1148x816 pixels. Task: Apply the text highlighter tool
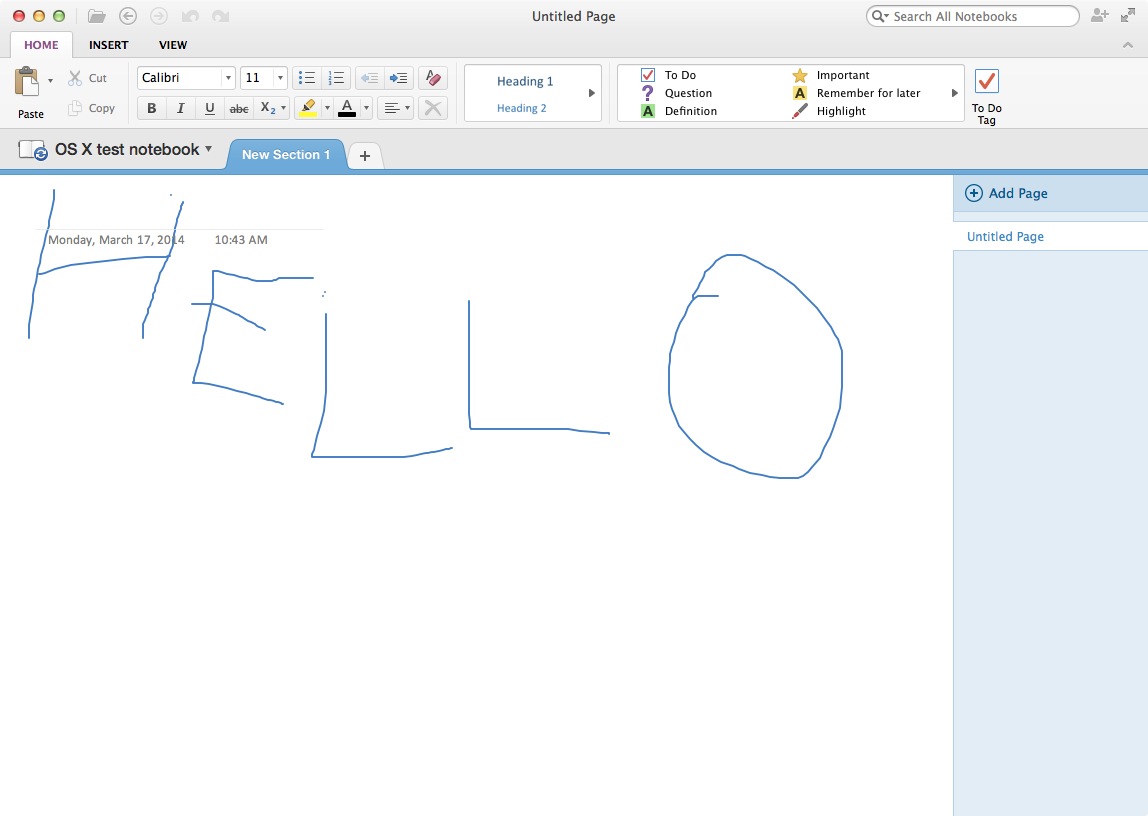click(x=307, y=107)
